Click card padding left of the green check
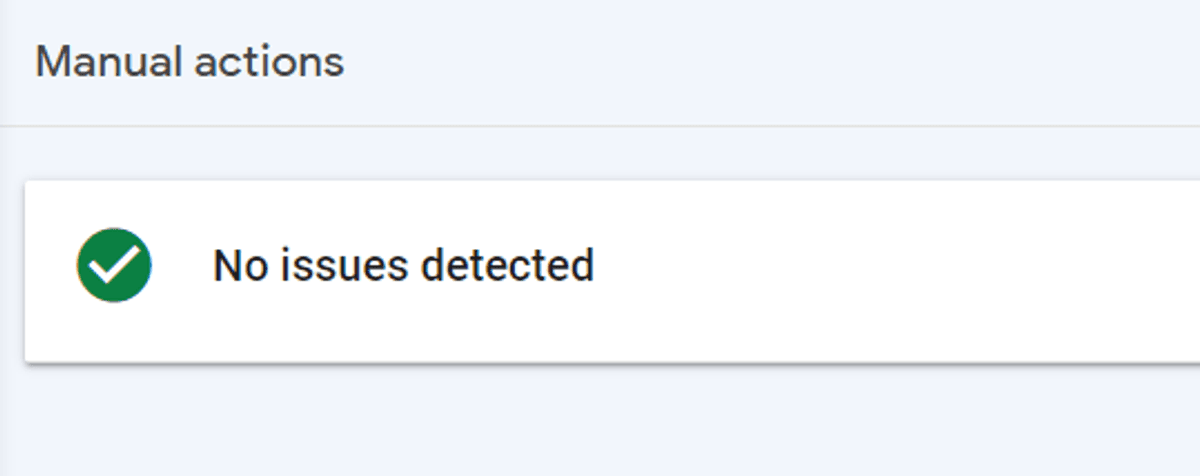The width and height of the screenshot is (1200, 476). coord(50,265)
